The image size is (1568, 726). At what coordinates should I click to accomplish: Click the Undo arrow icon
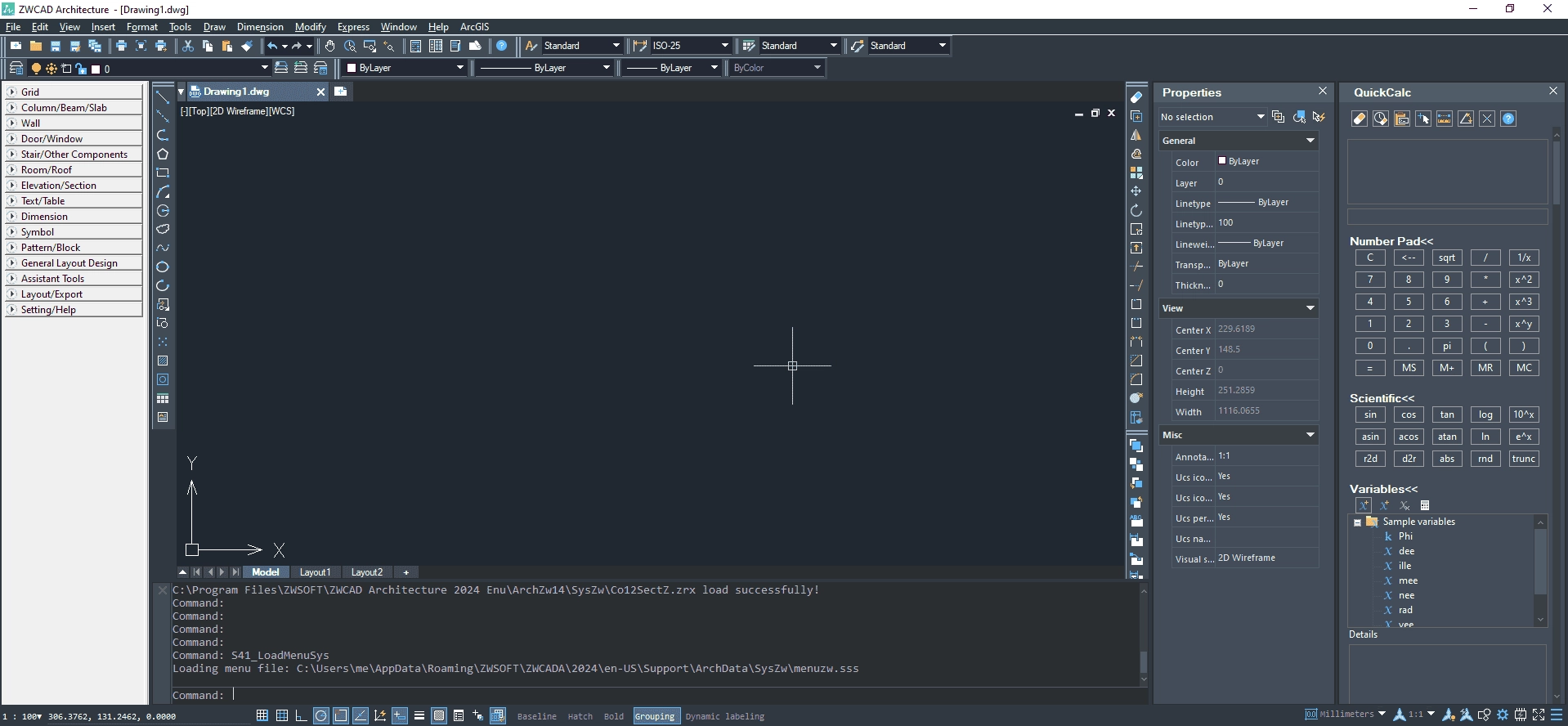pos(272,46)
